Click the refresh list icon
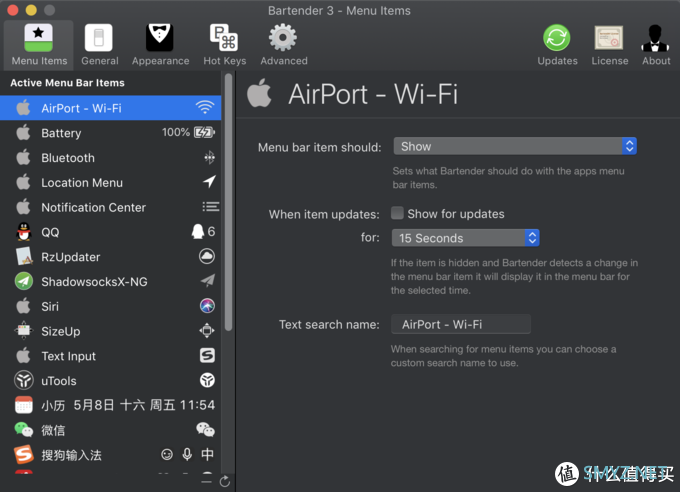The width and height of the screenshot is (680, 492). tap(225, 481)
